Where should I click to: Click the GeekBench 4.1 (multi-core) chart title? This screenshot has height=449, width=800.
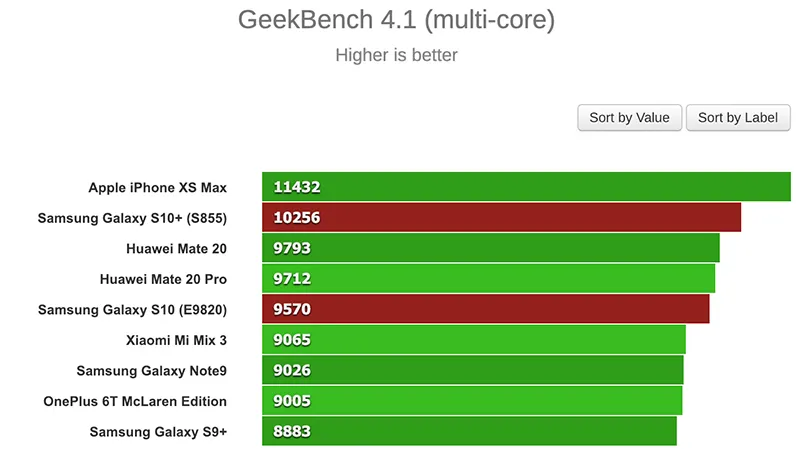[x=396, y=20]
